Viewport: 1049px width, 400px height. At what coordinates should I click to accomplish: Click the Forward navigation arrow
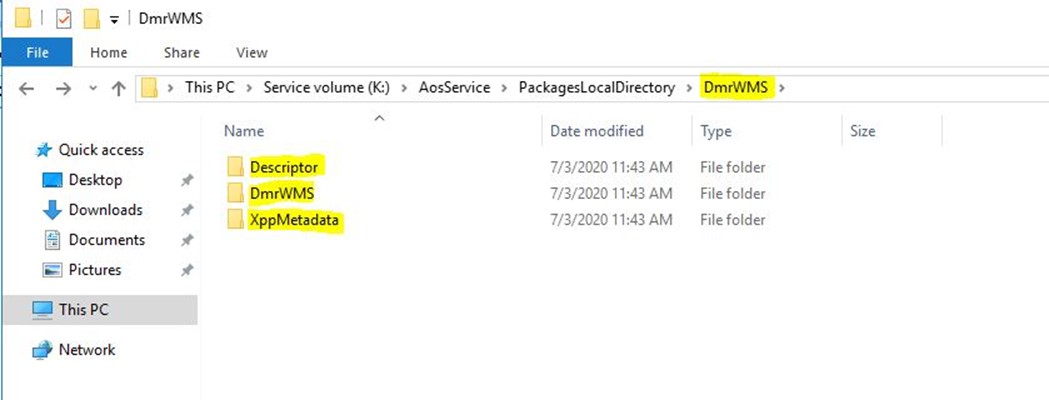63,88
